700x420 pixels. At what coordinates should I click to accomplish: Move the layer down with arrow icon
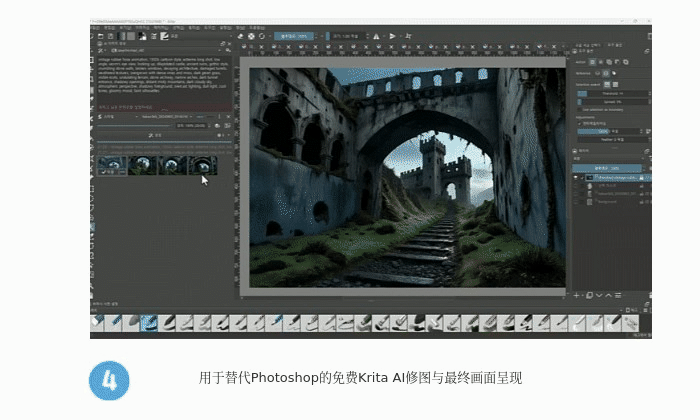[x=598, y=294]
